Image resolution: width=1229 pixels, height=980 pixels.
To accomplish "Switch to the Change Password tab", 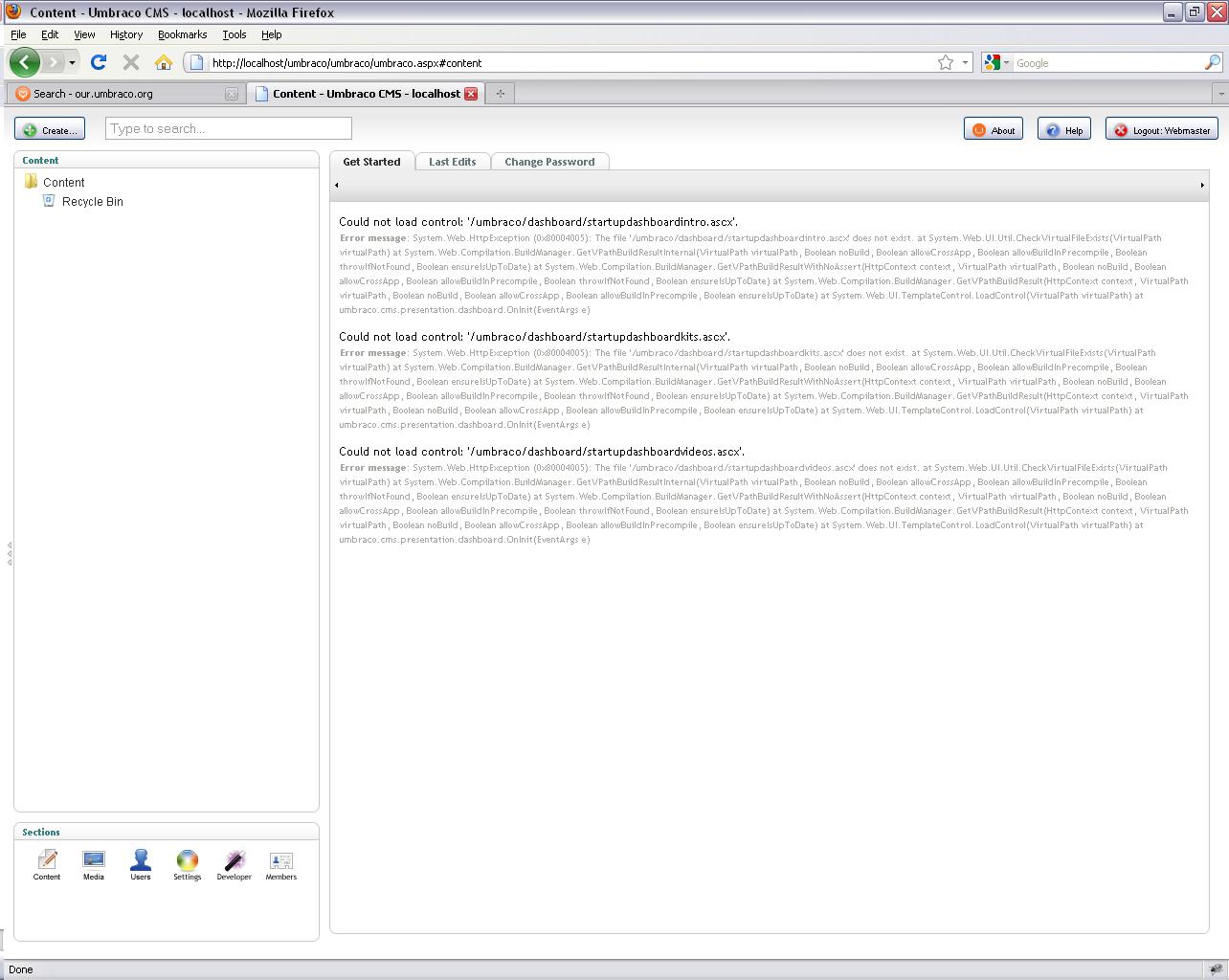I will (549, 162).
